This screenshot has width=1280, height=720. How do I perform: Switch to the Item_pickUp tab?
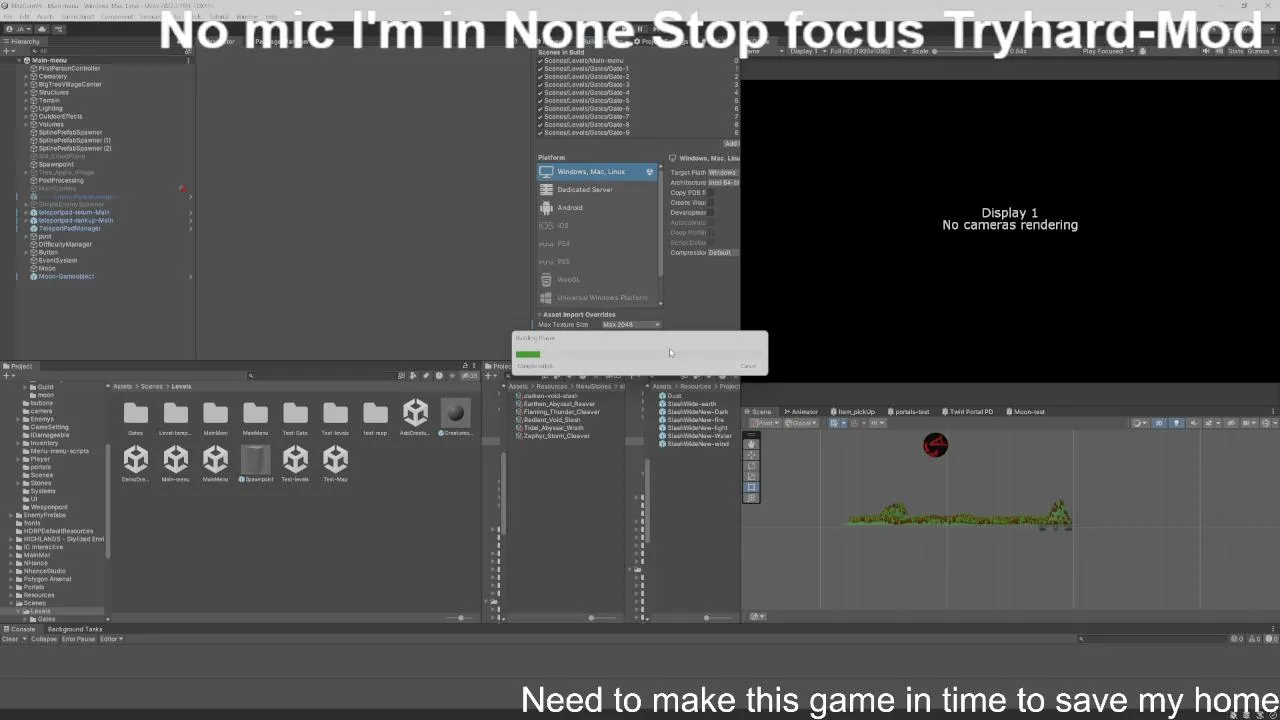[x=853, y=412]
